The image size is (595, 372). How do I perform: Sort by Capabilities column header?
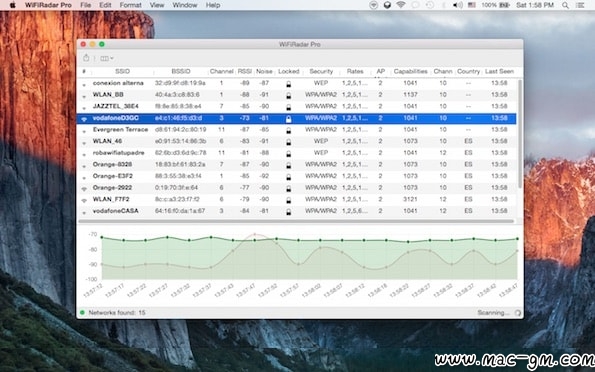coord(410,71)
